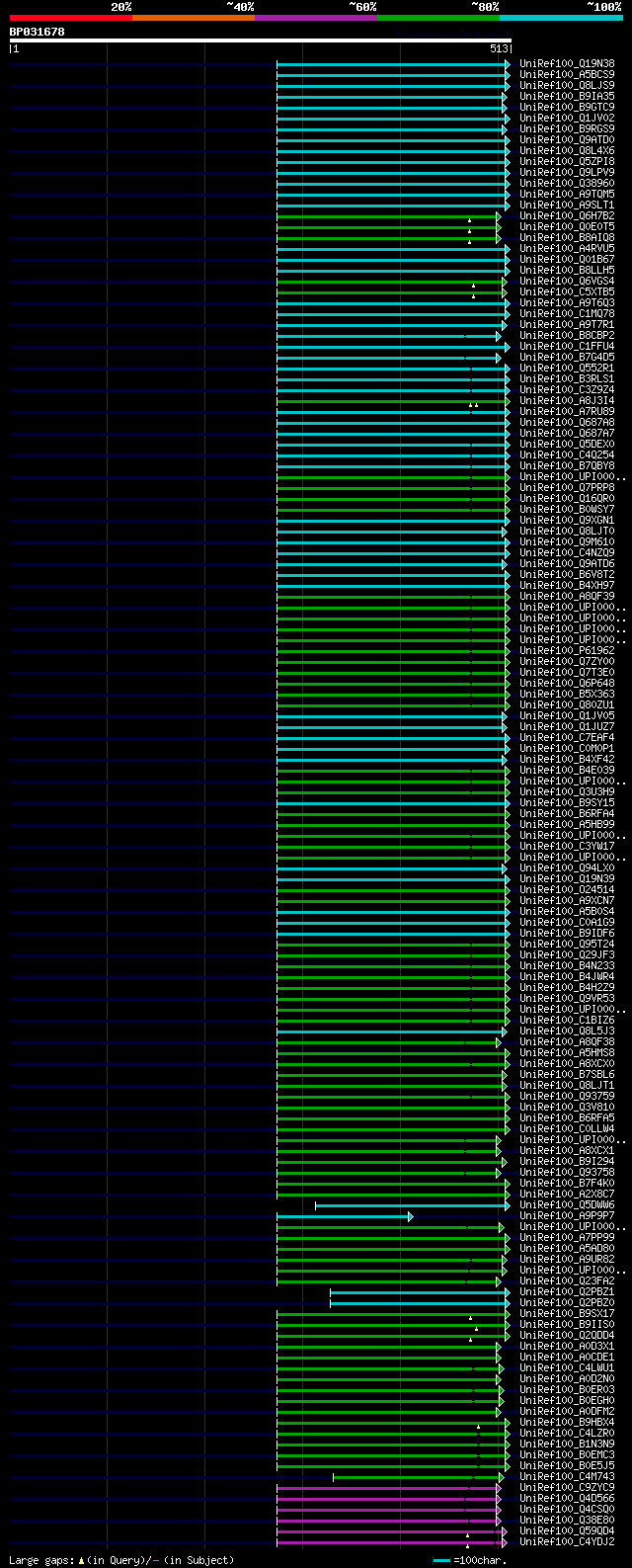Select hit UniRef100_P61962
This screenshot has width=632, height=1568.
567,651
